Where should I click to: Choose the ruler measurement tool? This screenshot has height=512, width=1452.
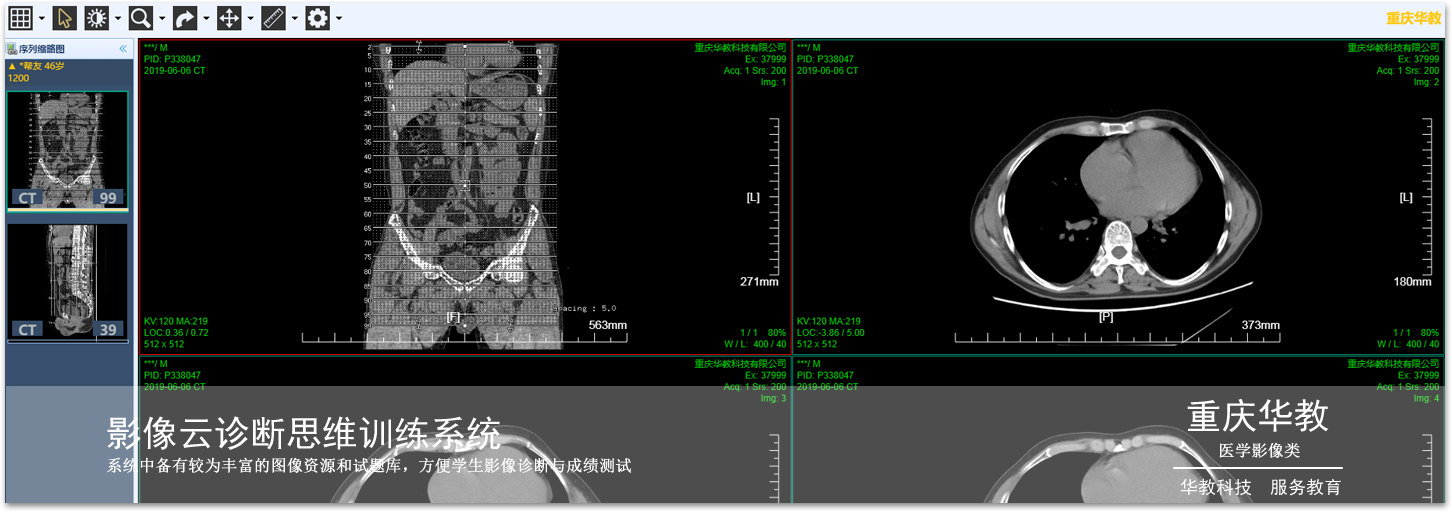point(273,18)
